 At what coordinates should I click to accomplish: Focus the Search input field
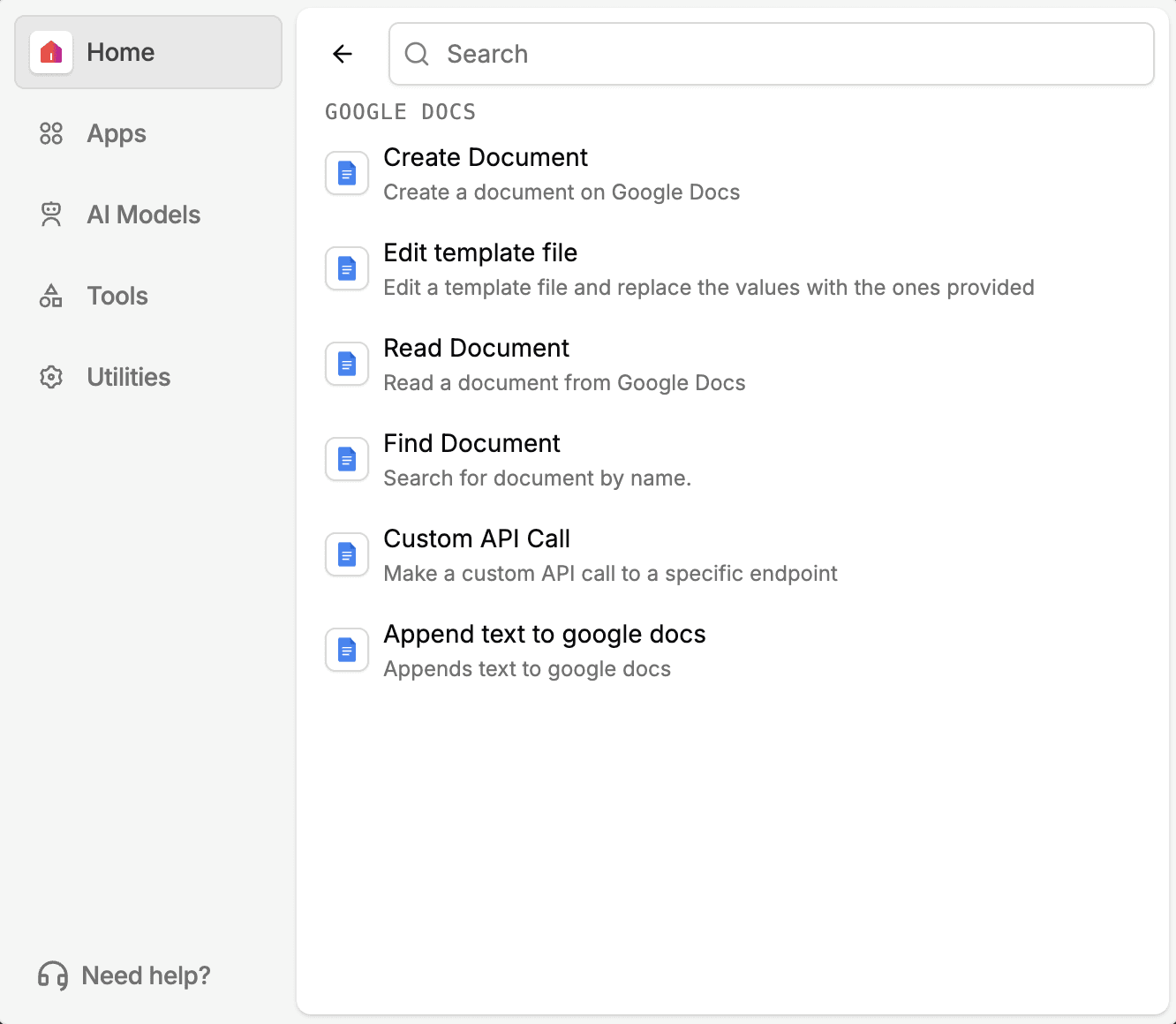click(772, 54)
